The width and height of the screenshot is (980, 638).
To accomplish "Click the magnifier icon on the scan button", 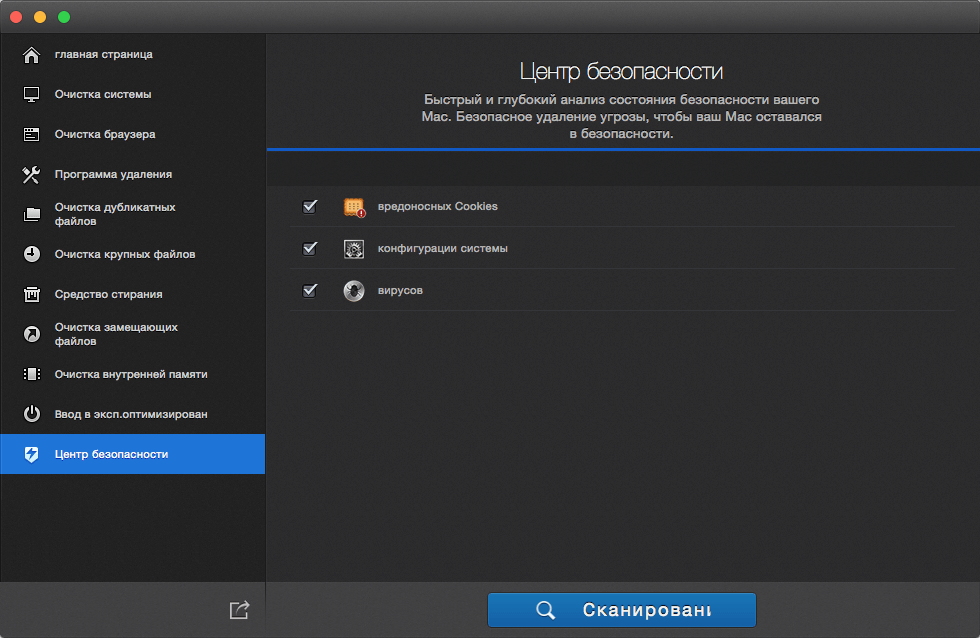I will tap(546, 610).
